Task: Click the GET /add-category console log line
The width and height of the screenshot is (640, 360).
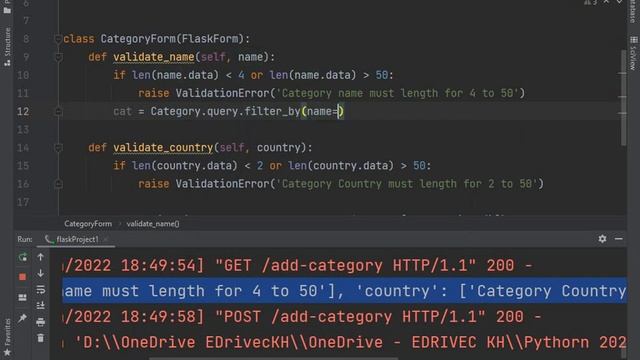Action: (x=298, y=266)
